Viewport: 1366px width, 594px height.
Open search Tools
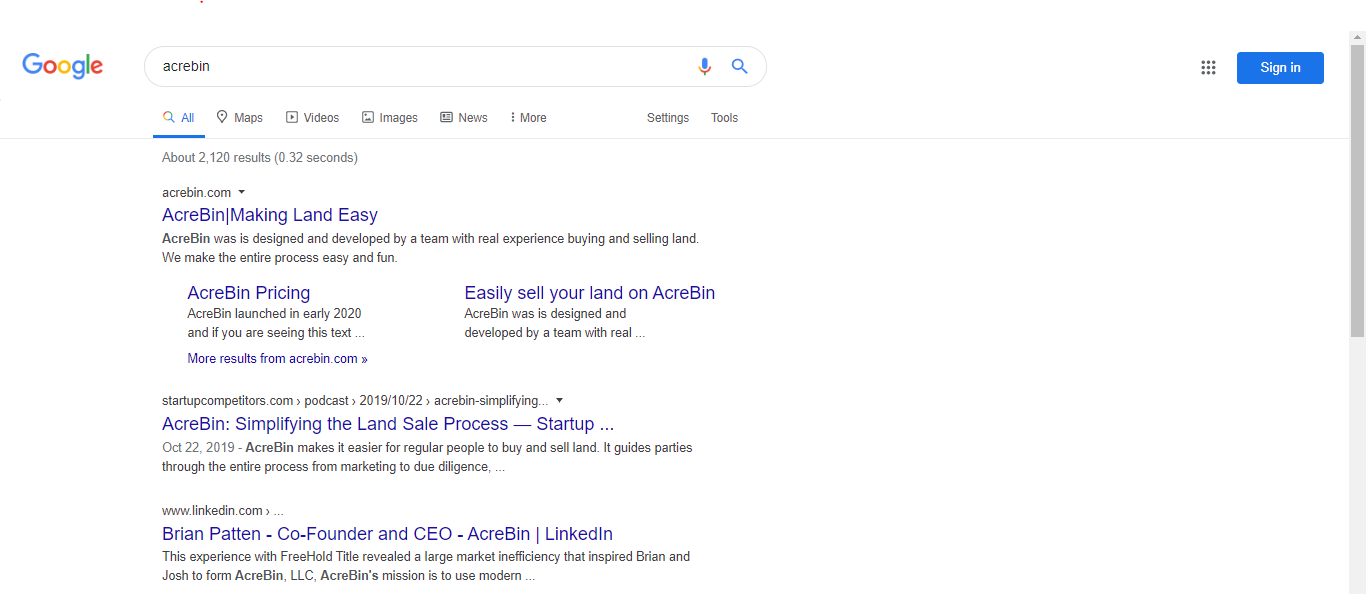click(x=724, y=118)
